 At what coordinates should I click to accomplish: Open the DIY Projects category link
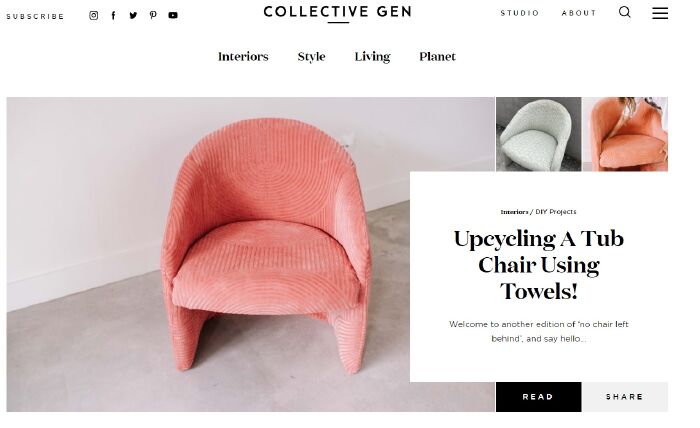(556, 212)
